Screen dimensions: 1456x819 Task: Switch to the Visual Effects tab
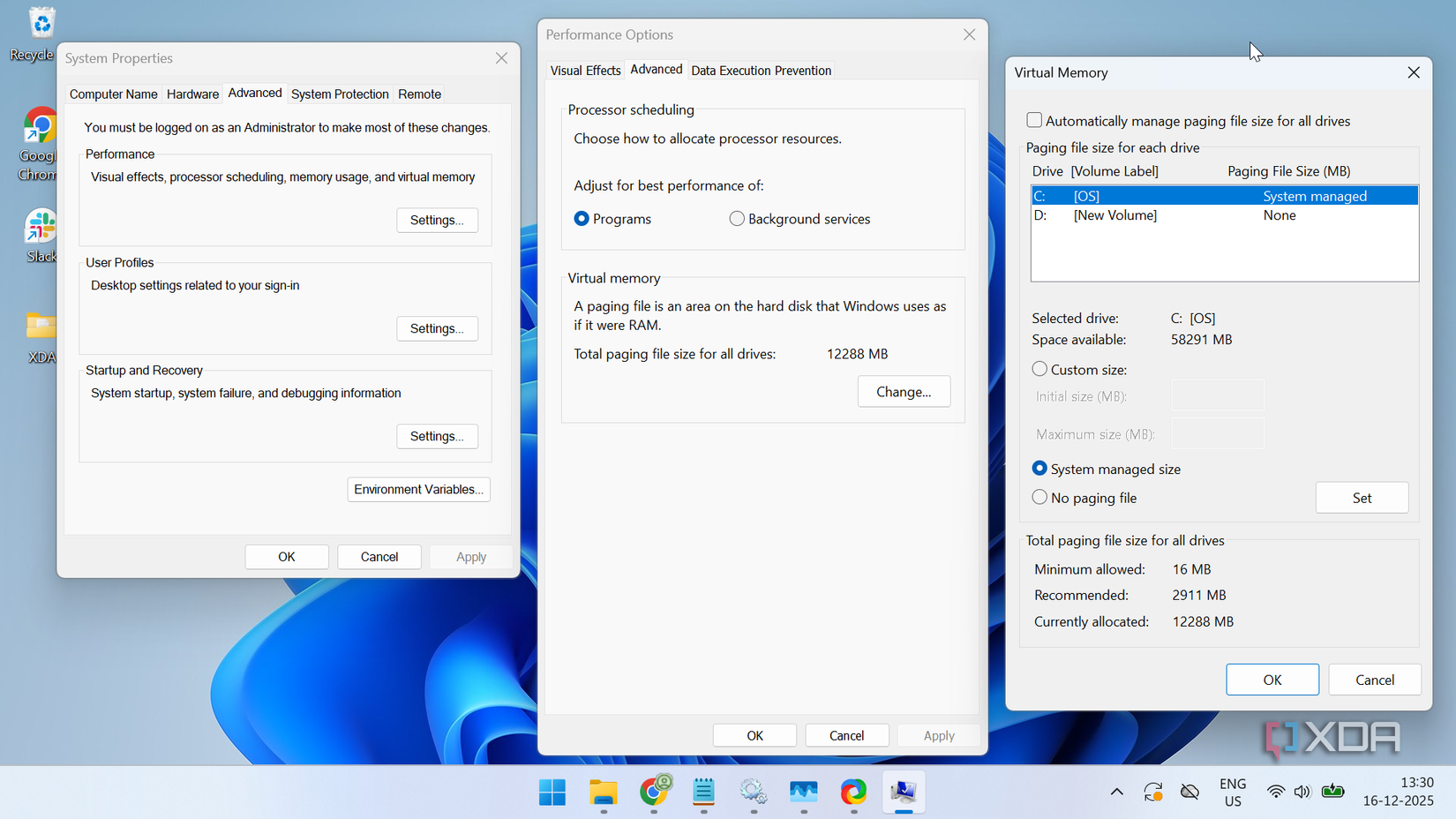(x=585, y=70)
